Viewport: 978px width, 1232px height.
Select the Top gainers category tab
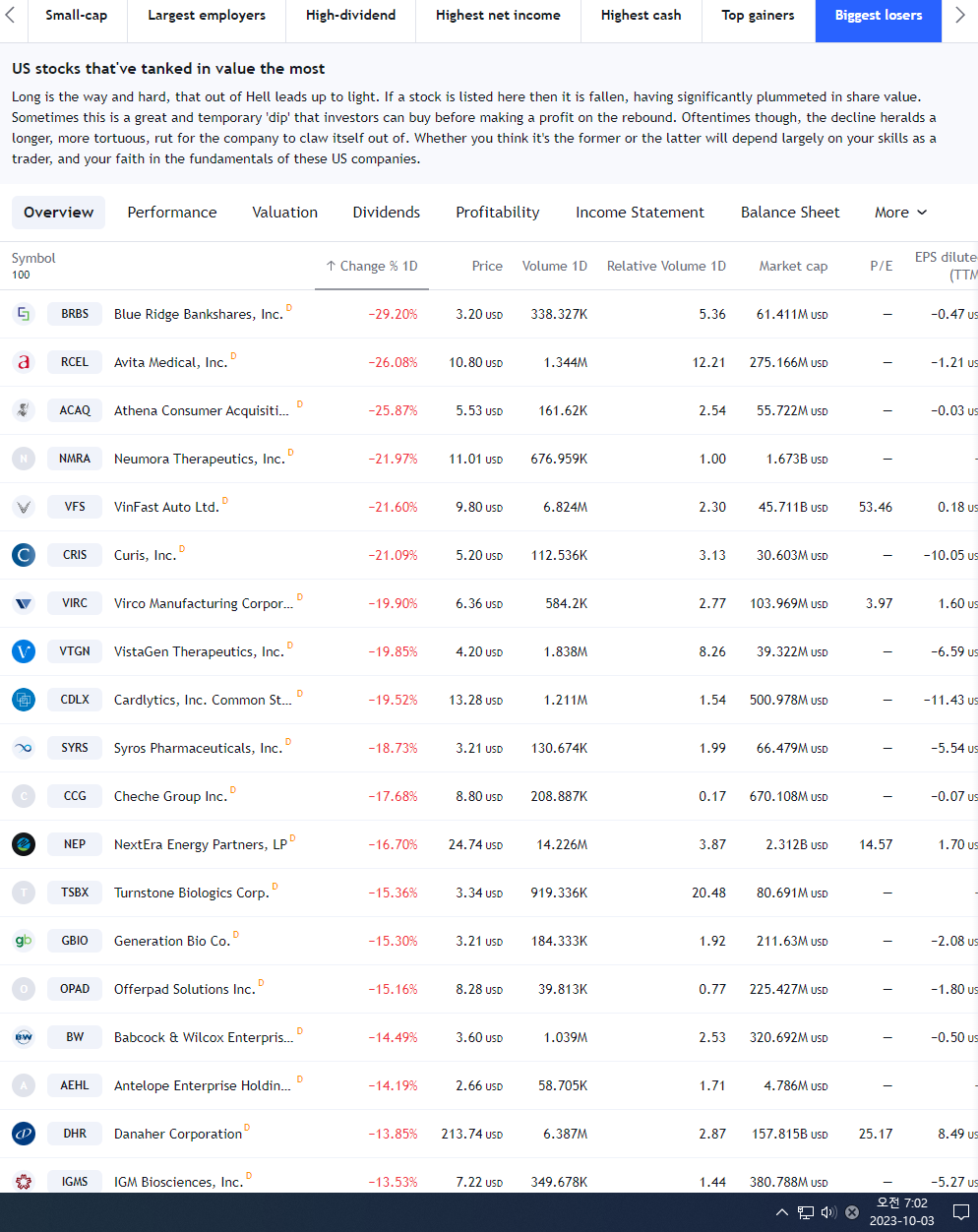758,16
